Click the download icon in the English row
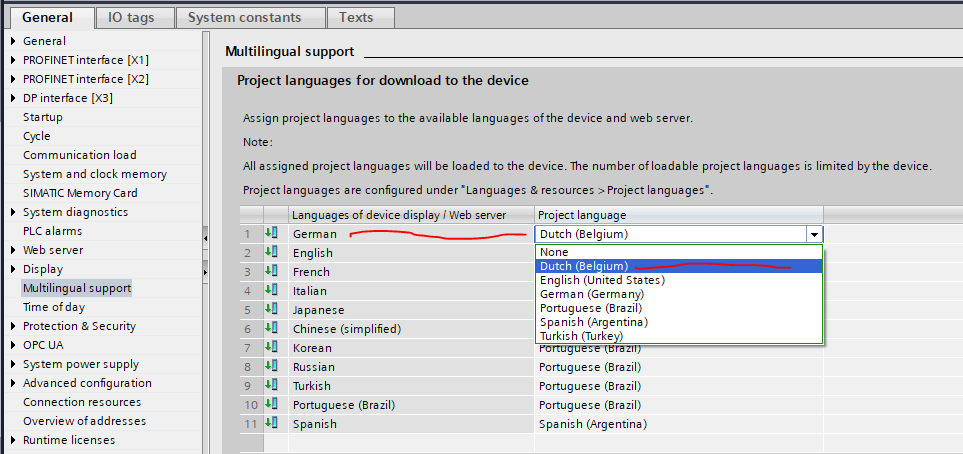 (x=272, y=253)
